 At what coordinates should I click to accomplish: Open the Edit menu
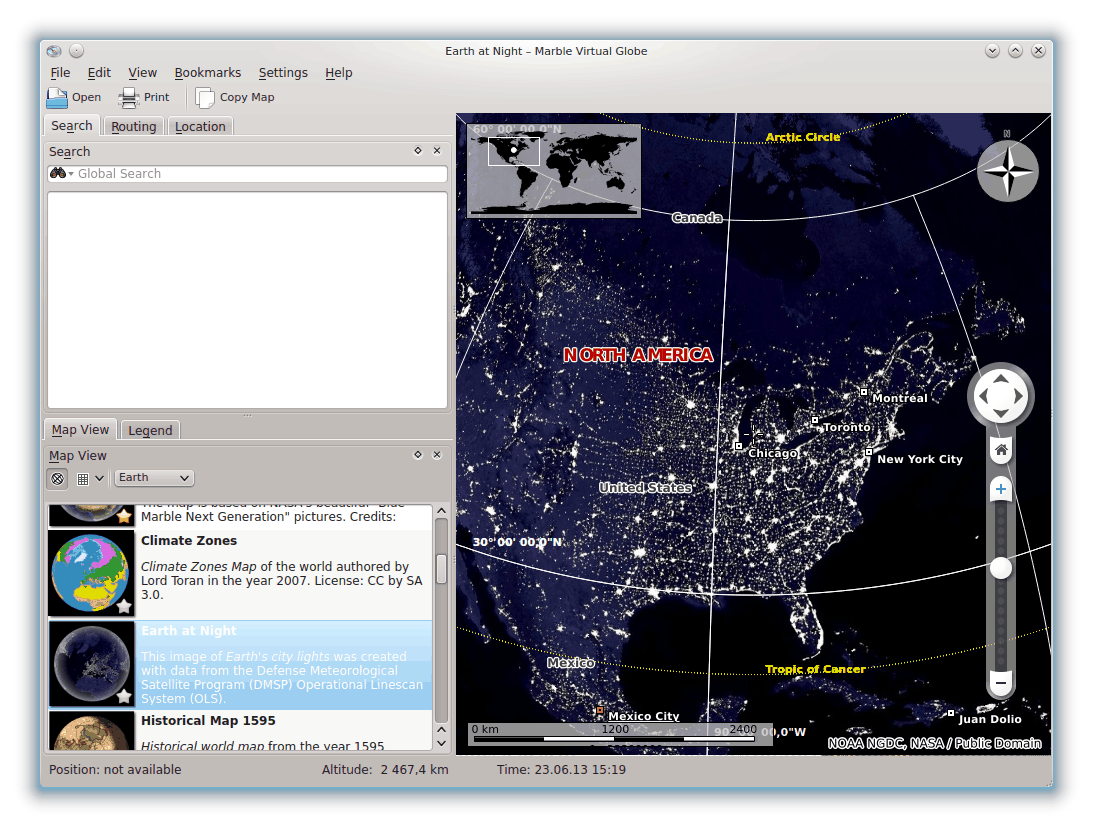point(99,73)
